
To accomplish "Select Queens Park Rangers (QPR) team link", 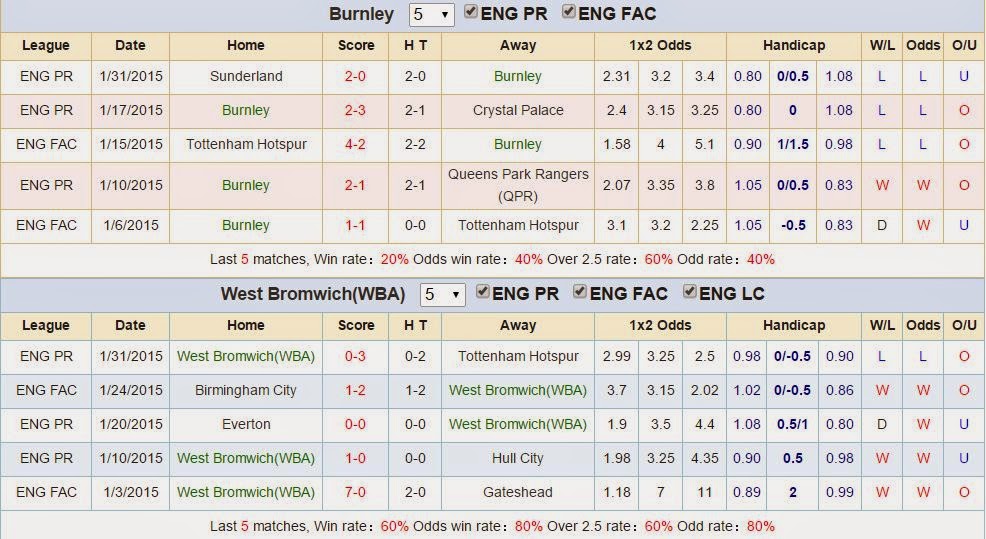I will pyautogui.click(x=518, y=185).
